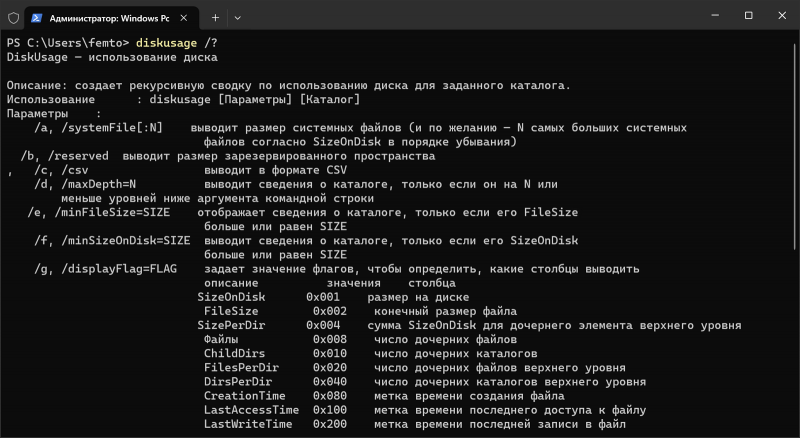Open a new tab with plus button
The width and height of the screenshot is (800, 438).
[215, 17]
